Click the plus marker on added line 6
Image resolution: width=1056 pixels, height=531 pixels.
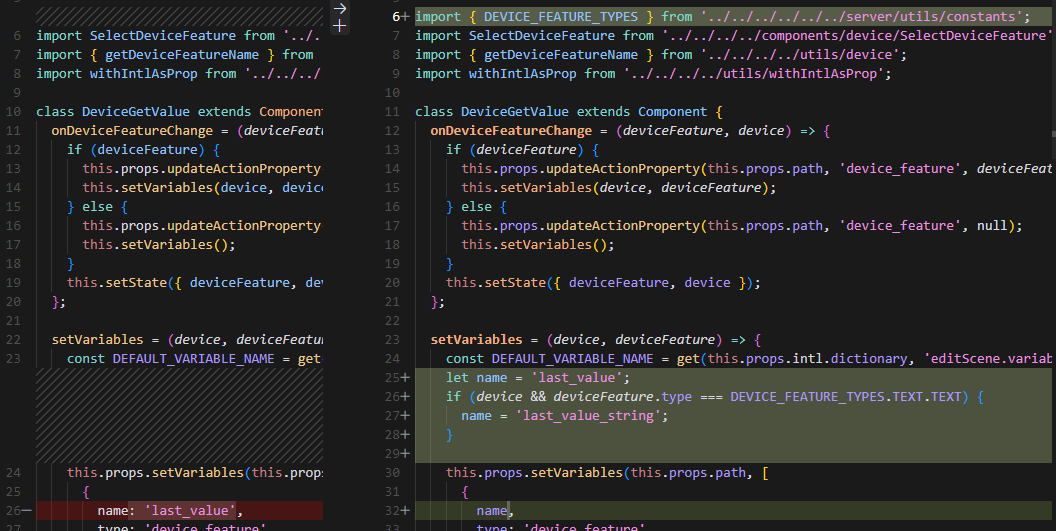[404, 17]
